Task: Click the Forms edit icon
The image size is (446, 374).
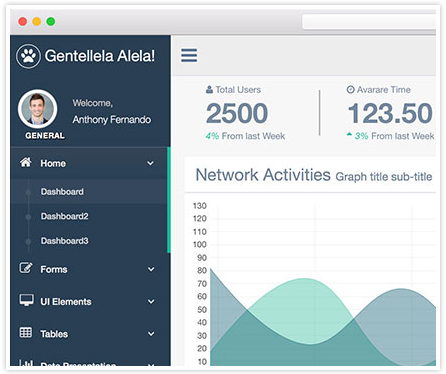Action: pyautogui.click(x=26, y=268)
